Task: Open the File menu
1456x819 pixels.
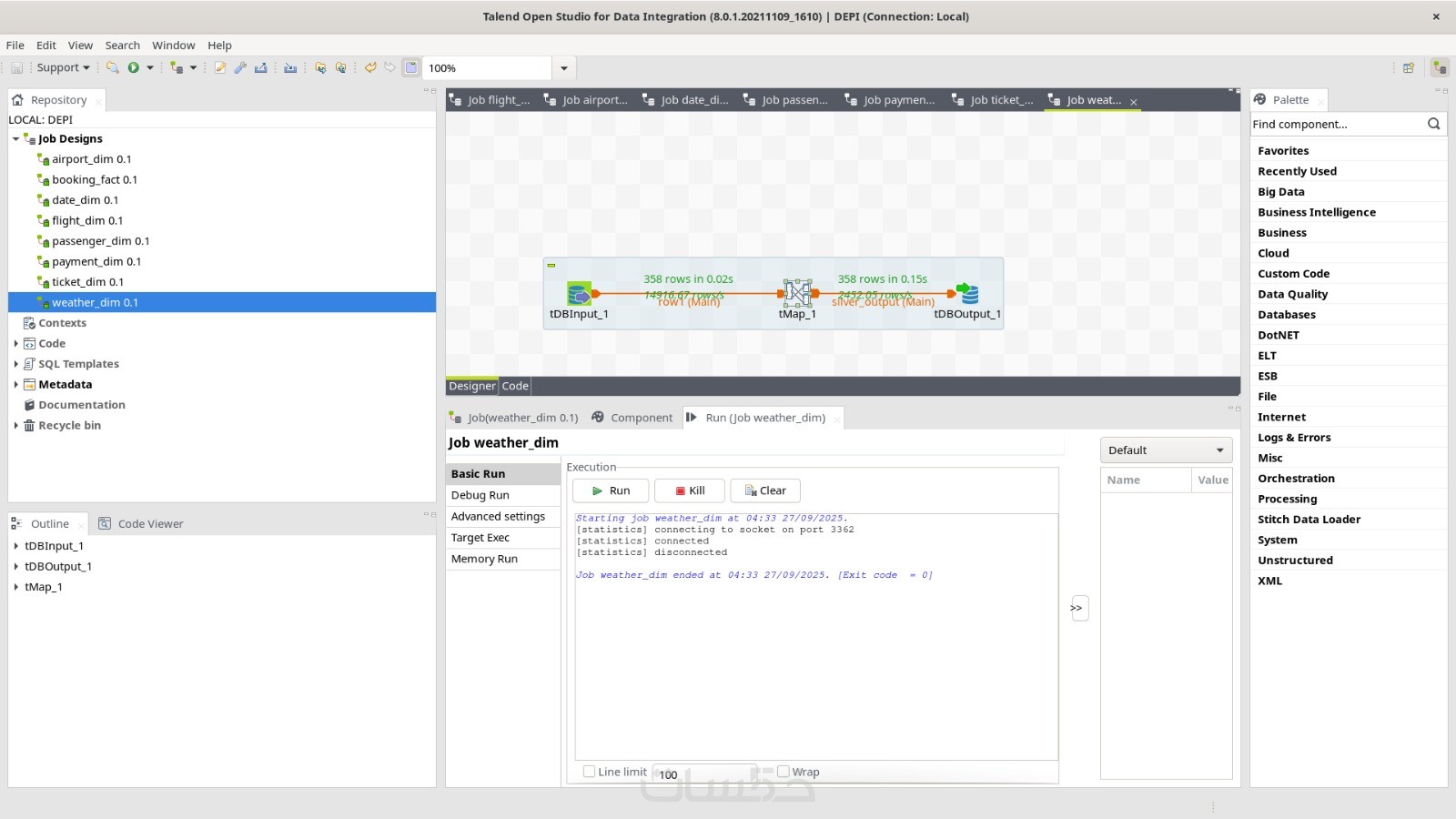Action: click(15, 45)
